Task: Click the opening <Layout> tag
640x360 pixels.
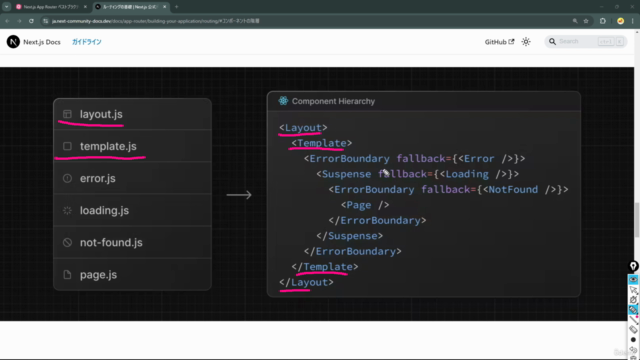Action: [x=303, y=128]
